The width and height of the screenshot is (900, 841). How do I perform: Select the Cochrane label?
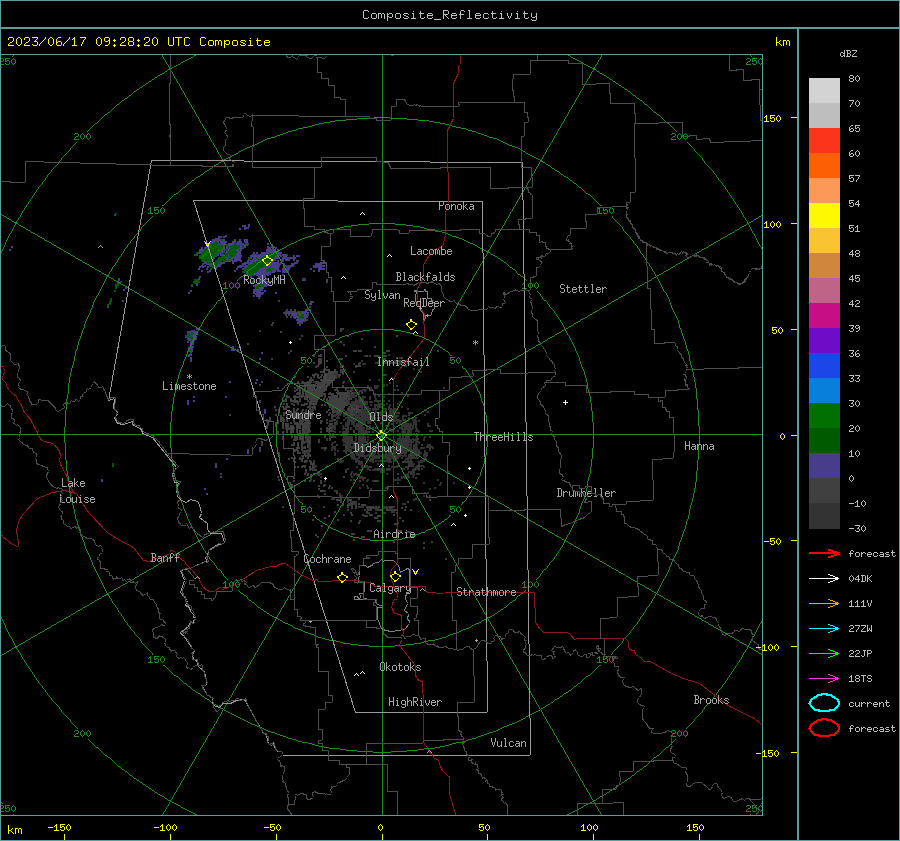click(x=327, y=559)
